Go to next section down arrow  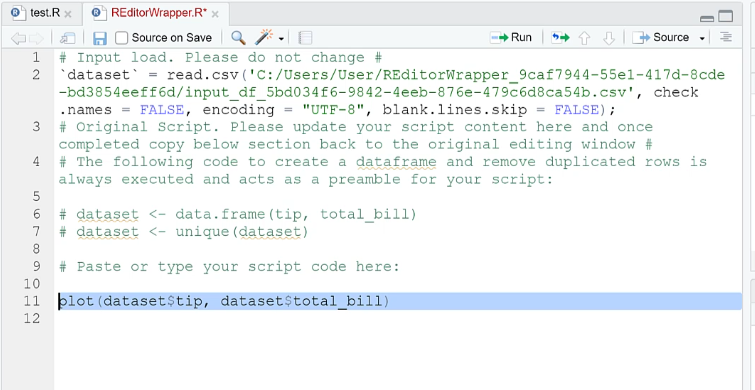point(609,38)
